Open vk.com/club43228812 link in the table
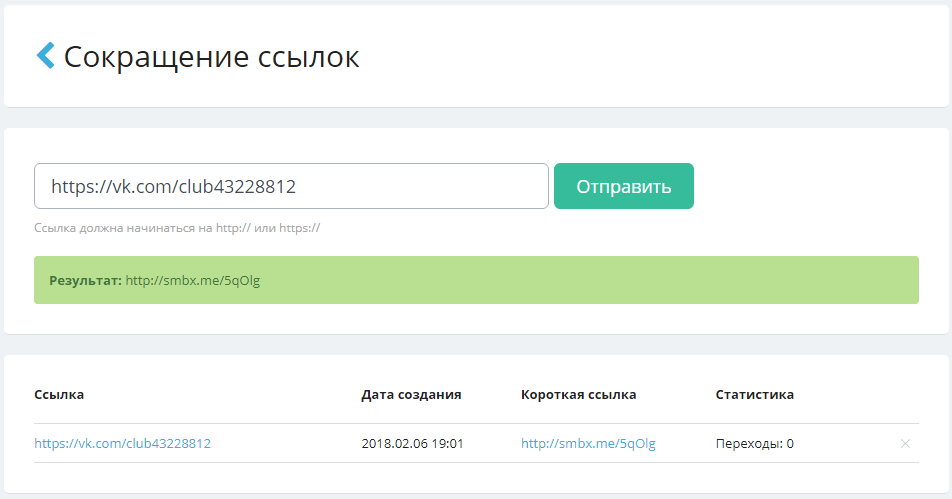The image size is (952, 499). (122, 443)
